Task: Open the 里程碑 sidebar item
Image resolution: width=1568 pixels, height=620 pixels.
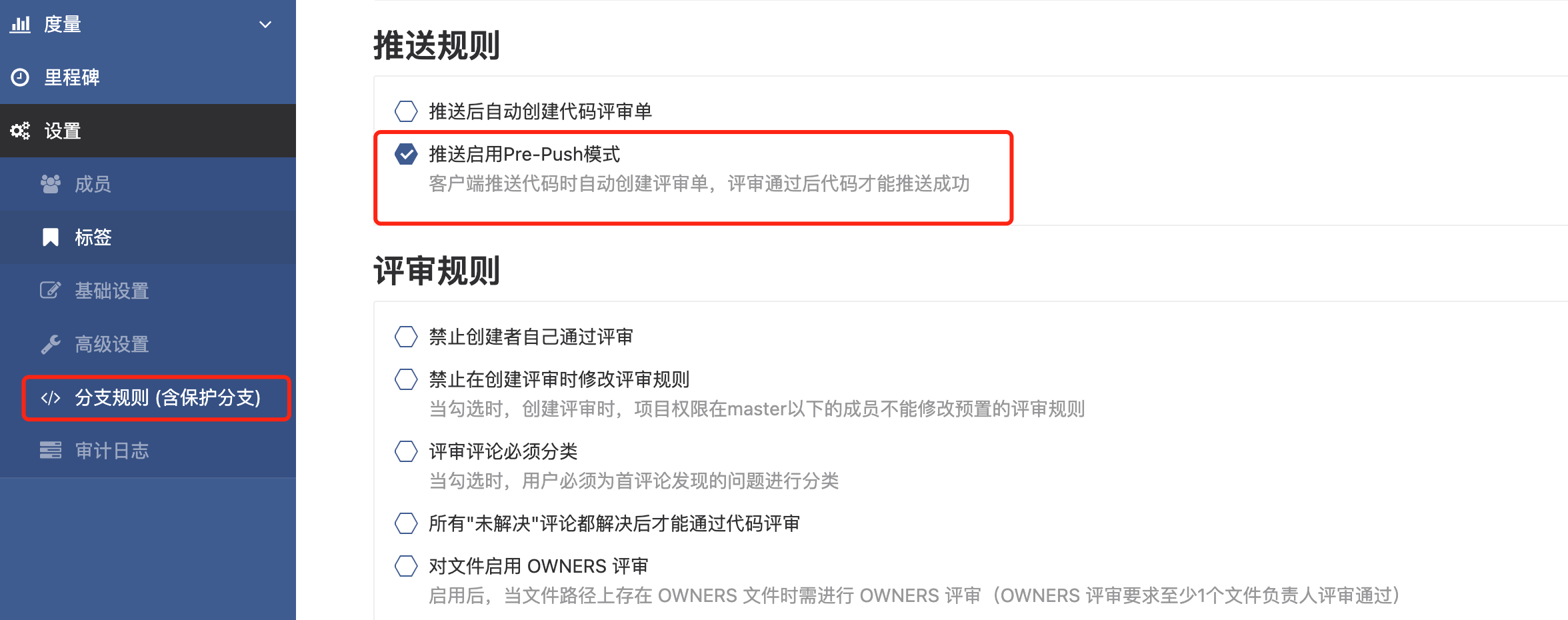Action: coord(148,77)
